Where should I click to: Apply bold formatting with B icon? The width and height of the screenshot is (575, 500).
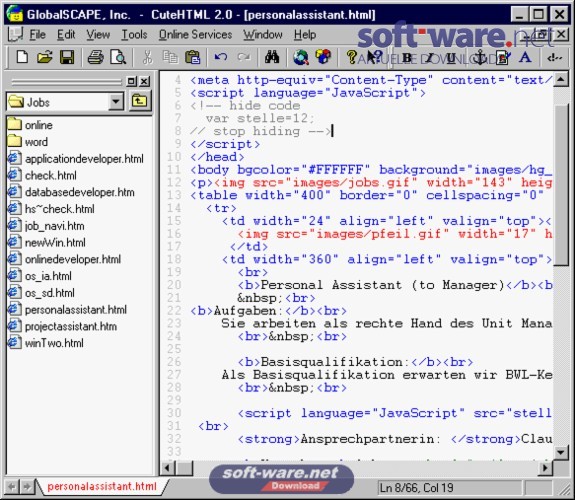pos(407,58)
